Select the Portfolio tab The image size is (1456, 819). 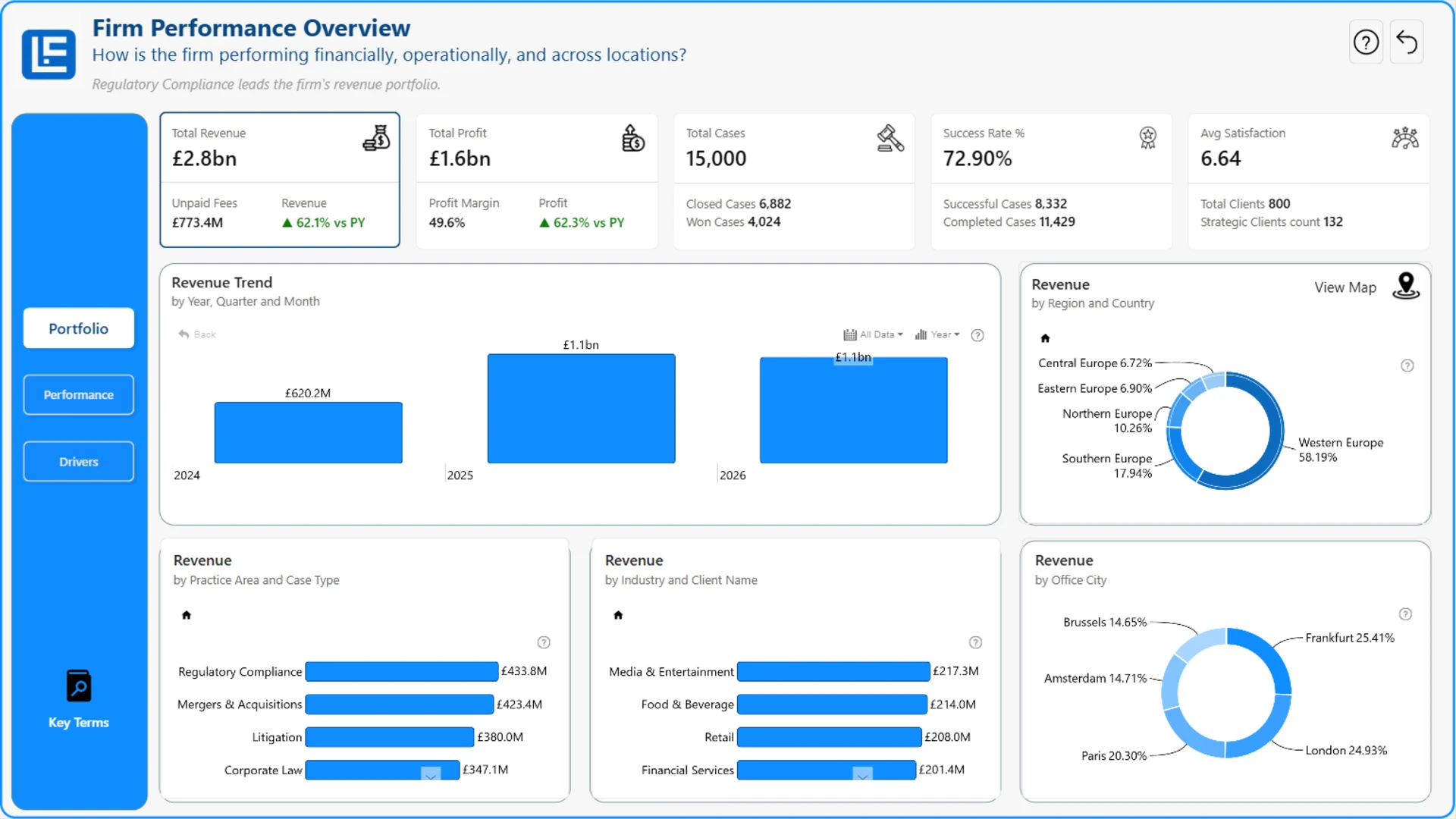click(x=79, y=328)
